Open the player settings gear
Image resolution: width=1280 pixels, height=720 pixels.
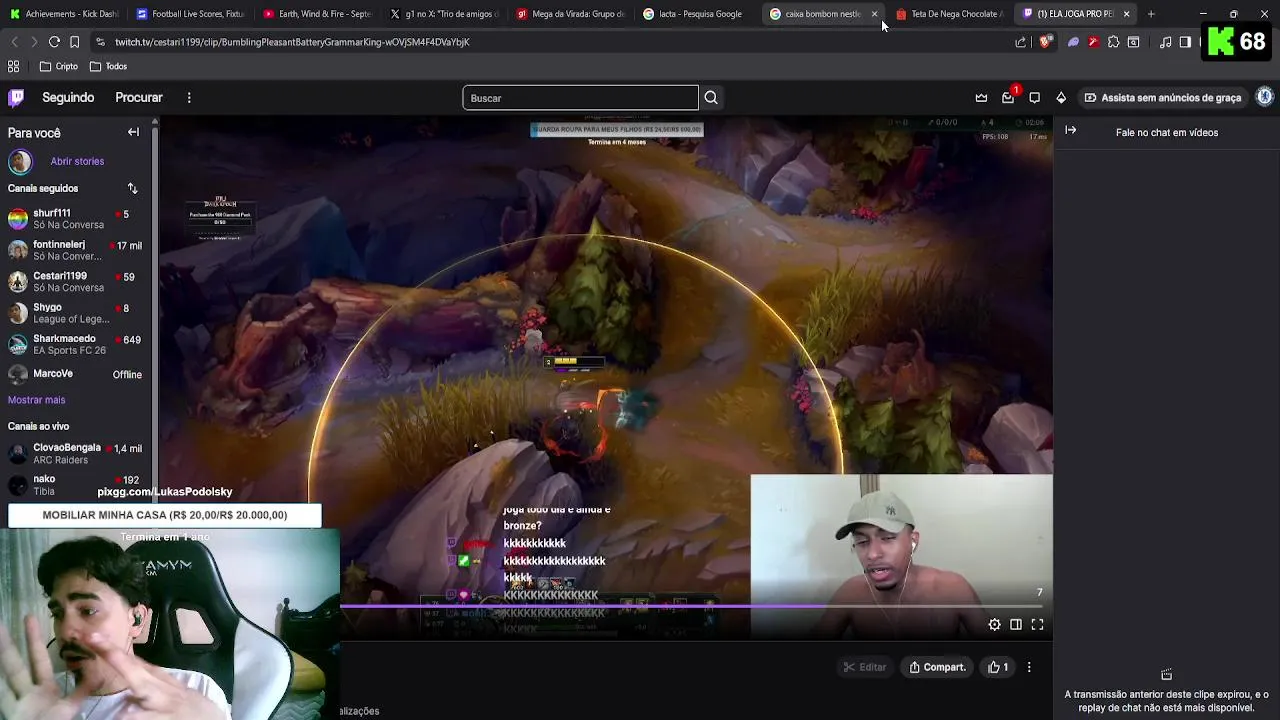(x=994, y=624)
